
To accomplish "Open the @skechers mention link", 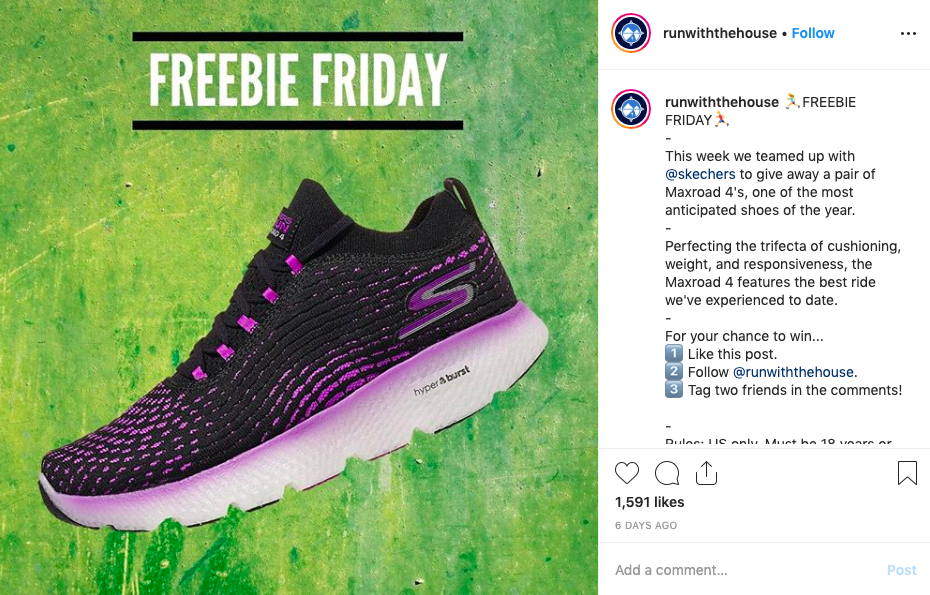I will [x=700, y=173].
